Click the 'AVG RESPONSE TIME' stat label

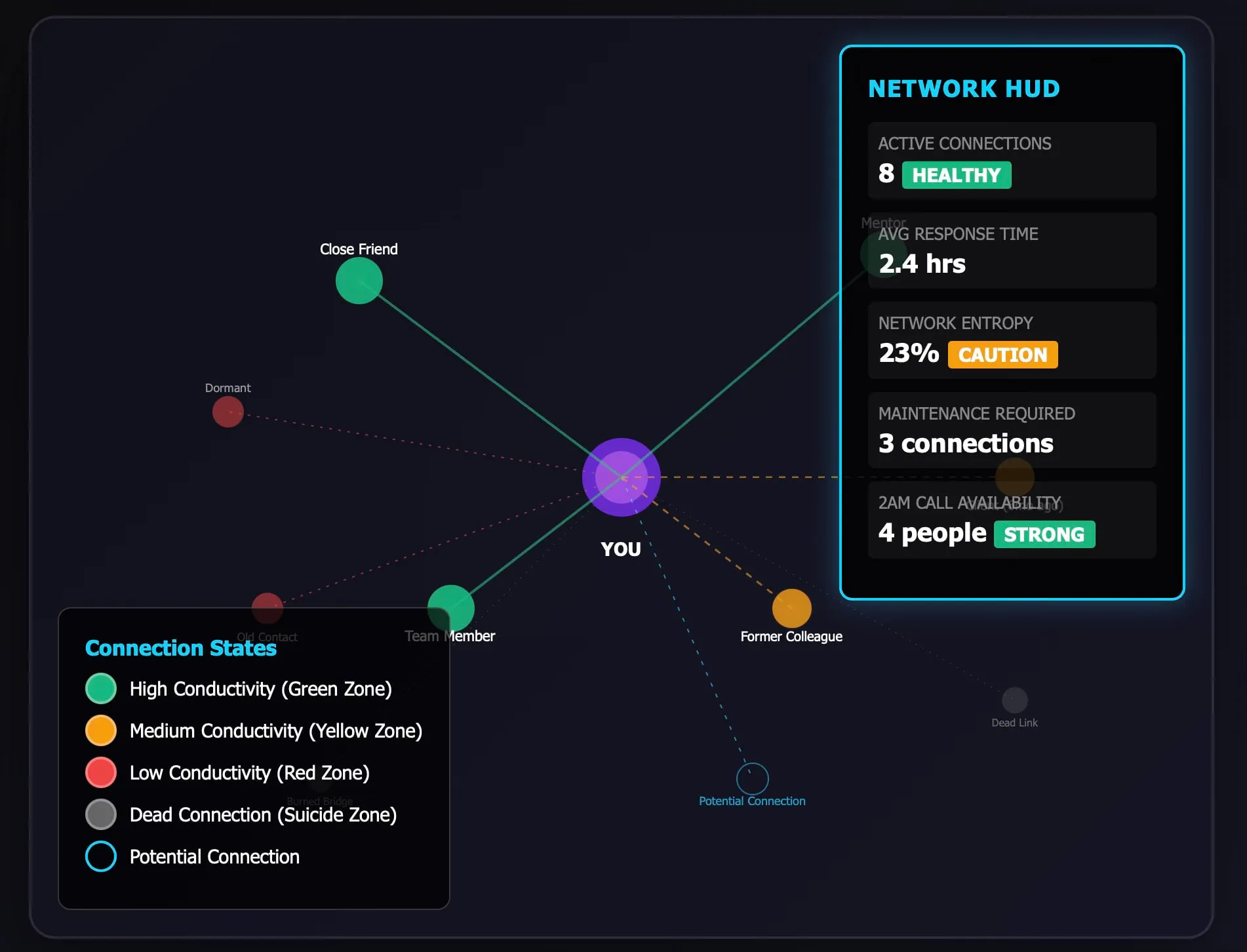click(958, 234)
